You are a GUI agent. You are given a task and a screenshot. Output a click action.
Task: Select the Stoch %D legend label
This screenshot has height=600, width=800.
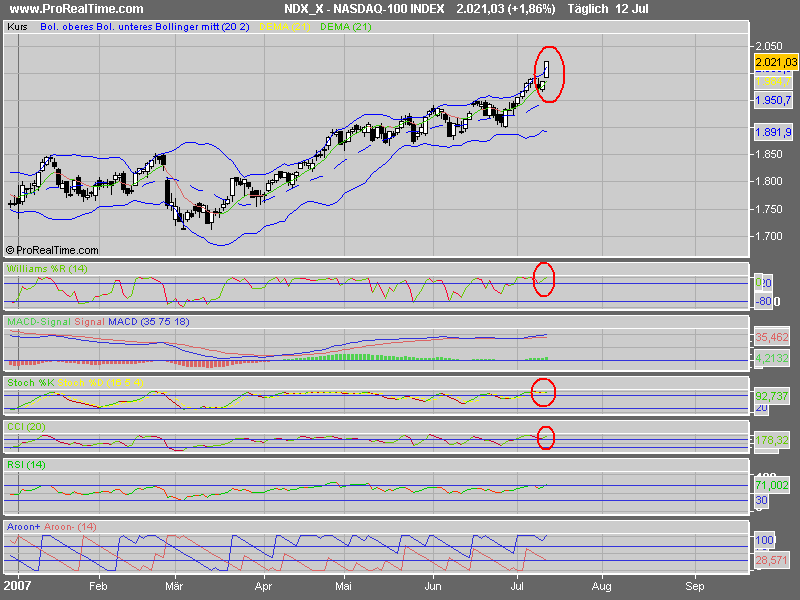(x=101, y=383)
